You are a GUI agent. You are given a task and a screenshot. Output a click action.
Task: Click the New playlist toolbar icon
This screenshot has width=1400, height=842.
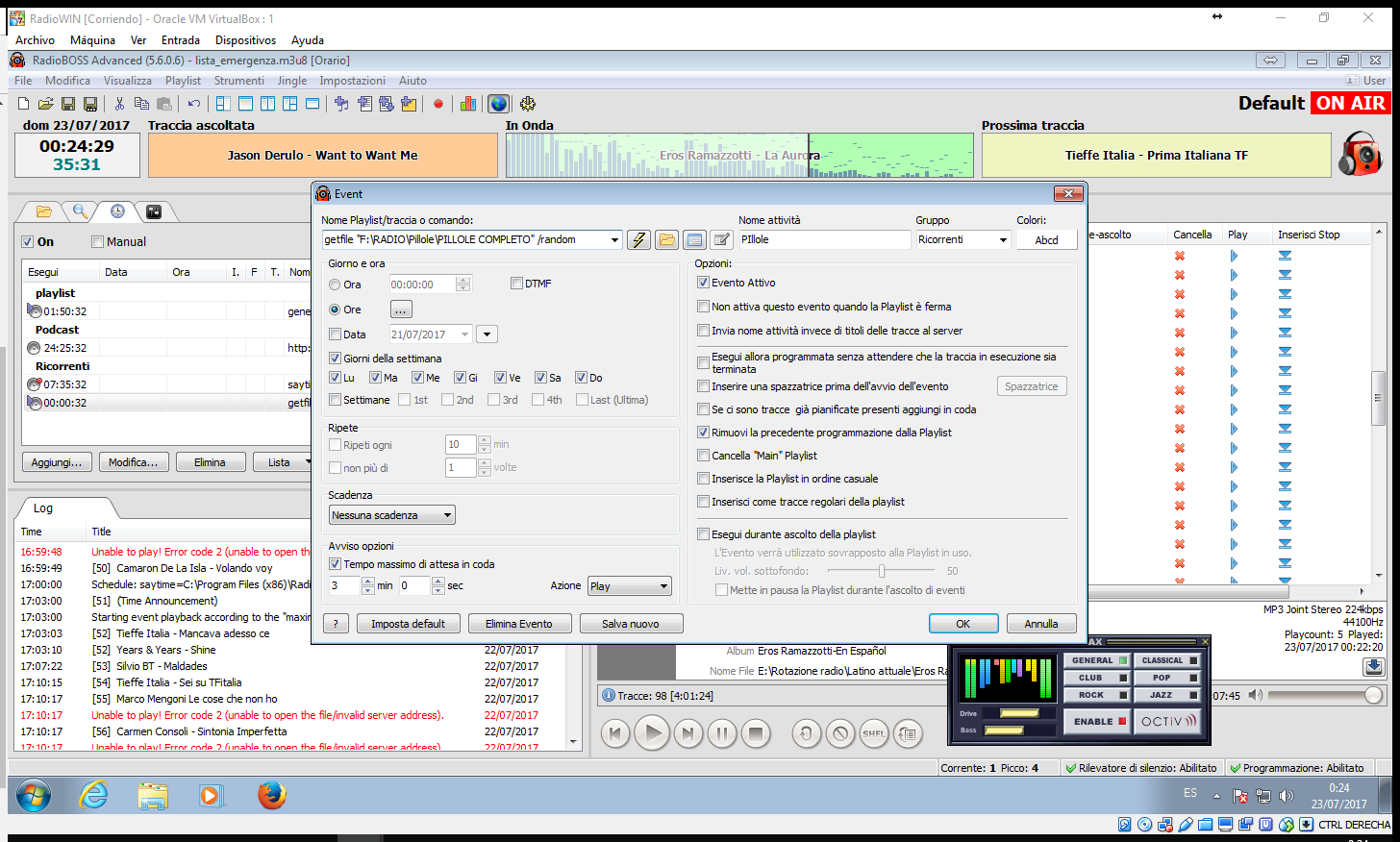[24, 104]
